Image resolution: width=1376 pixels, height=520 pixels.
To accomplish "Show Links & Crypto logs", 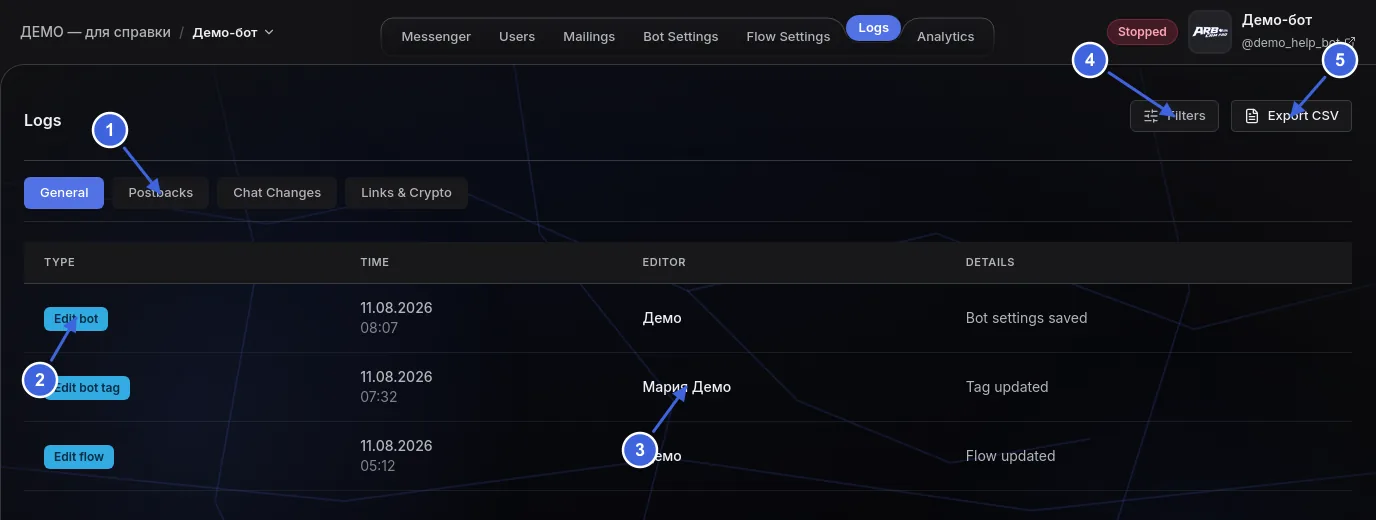I will pyautogui.click(x=406, y=192).
